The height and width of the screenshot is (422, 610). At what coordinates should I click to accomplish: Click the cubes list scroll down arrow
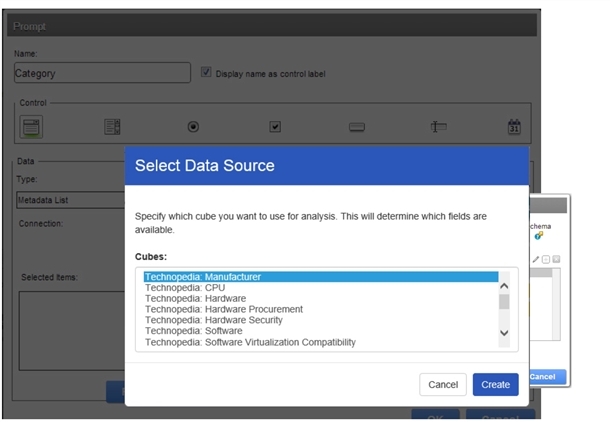pyautogui.click(x=504, y=333)
